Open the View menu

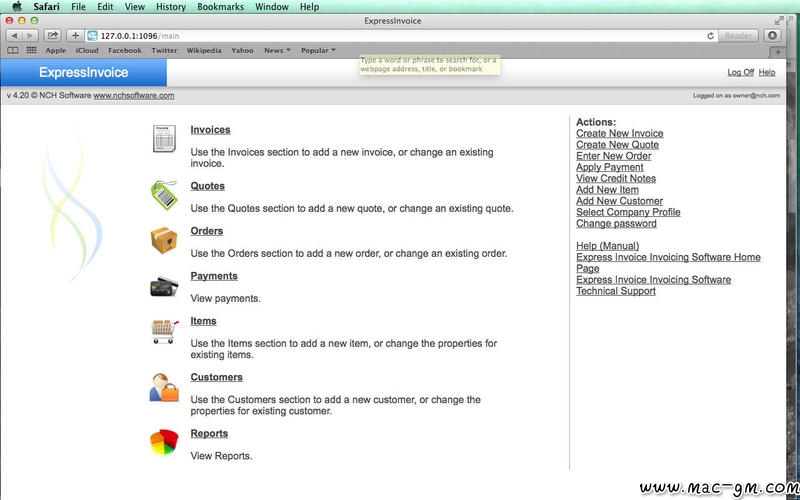(135, 7)
